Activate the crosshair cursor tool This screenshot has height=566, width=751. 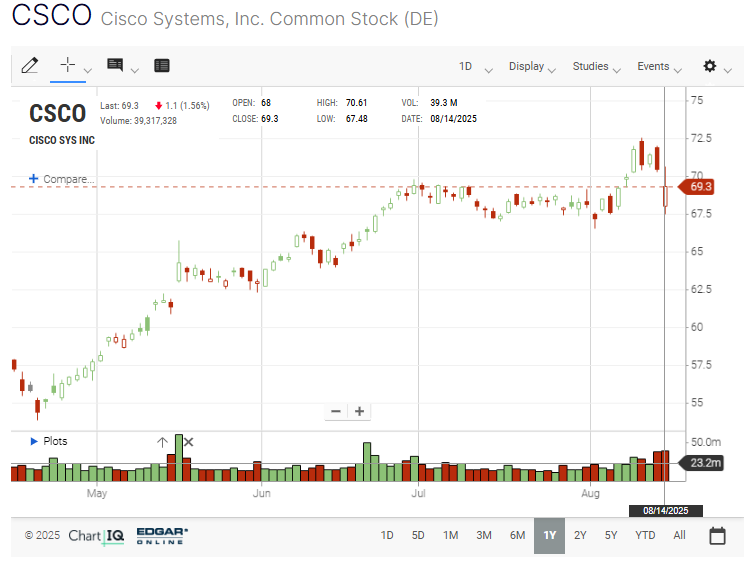tap(68, 65)
